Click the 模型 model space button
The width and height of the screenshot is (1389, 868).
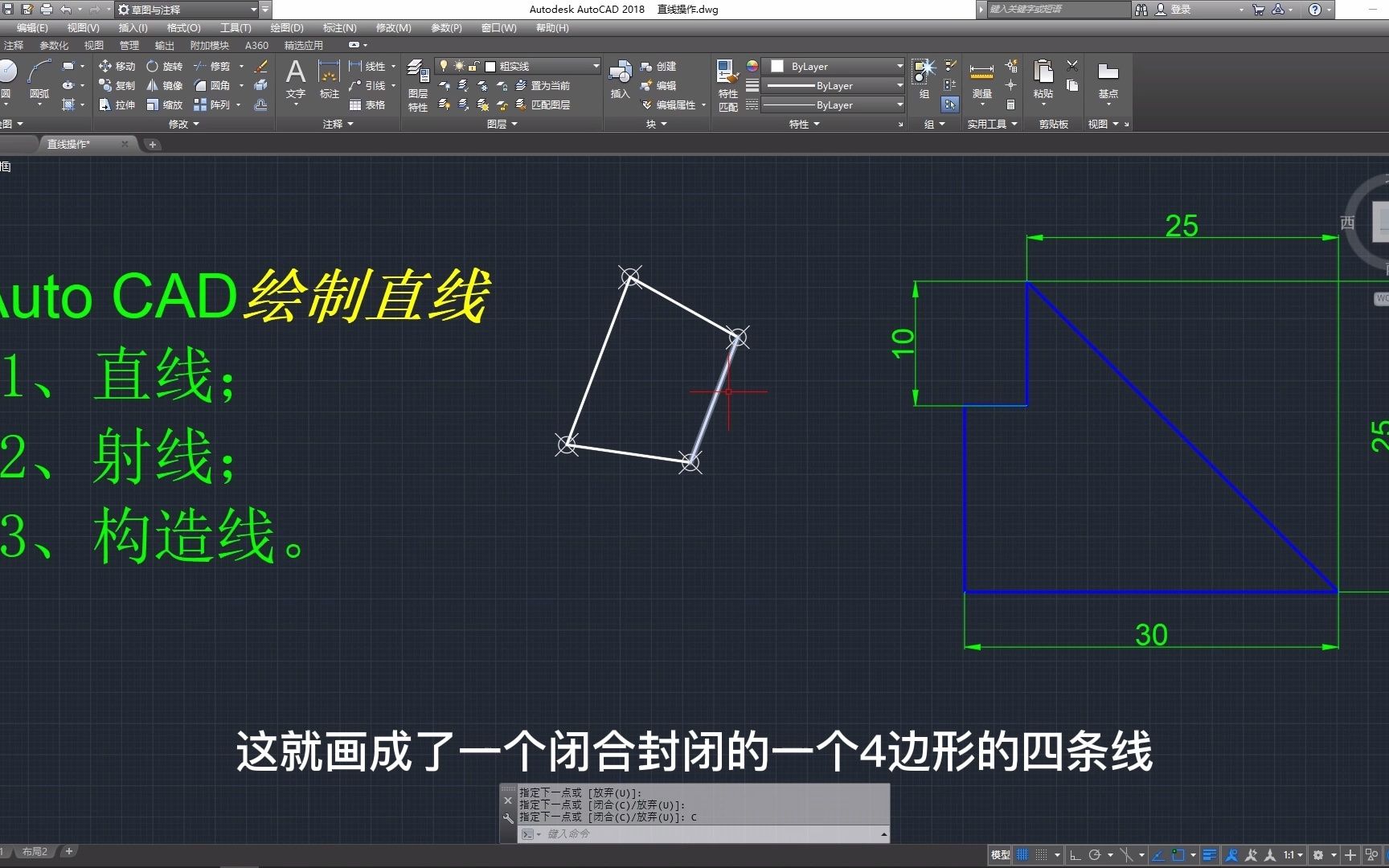pos(1000,855)
